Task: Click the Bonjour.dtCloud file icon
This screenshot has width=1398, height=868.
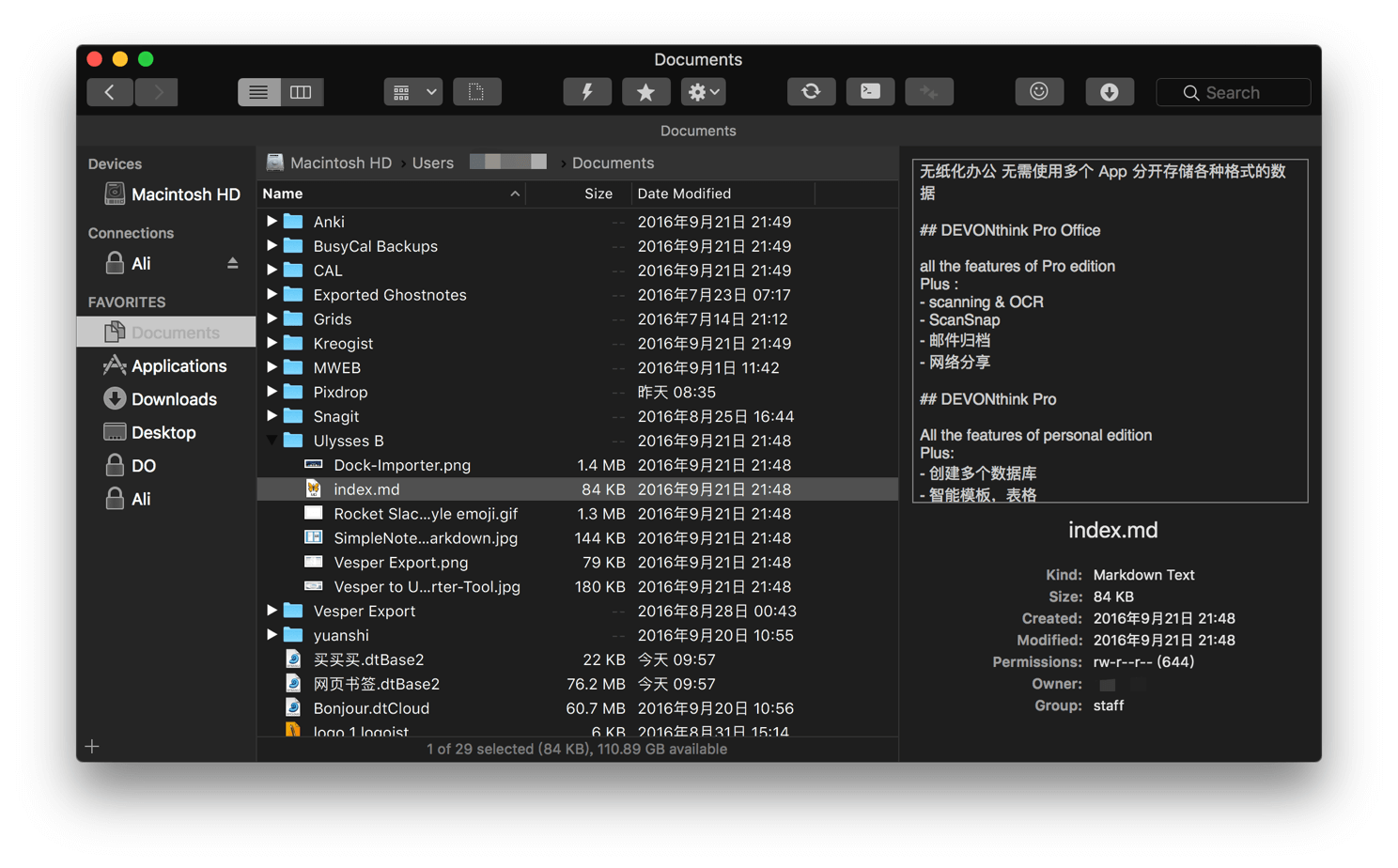Action: (x=293, y=708)
